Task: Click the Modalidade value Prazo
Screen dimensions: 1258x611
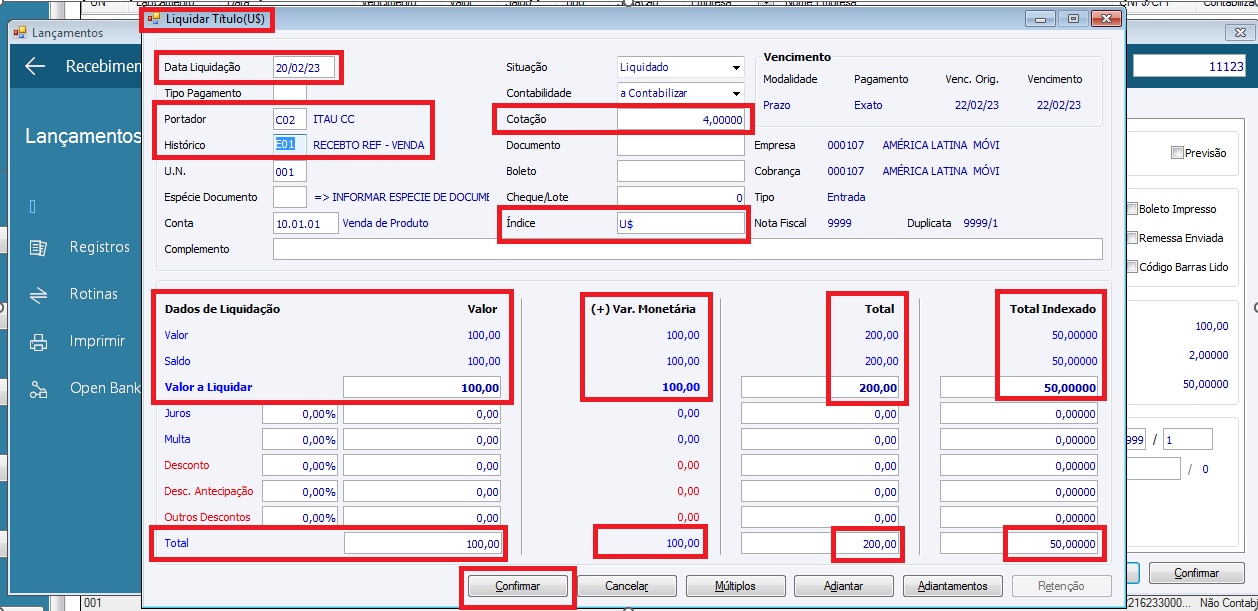Action: click(x=777, y=104)
